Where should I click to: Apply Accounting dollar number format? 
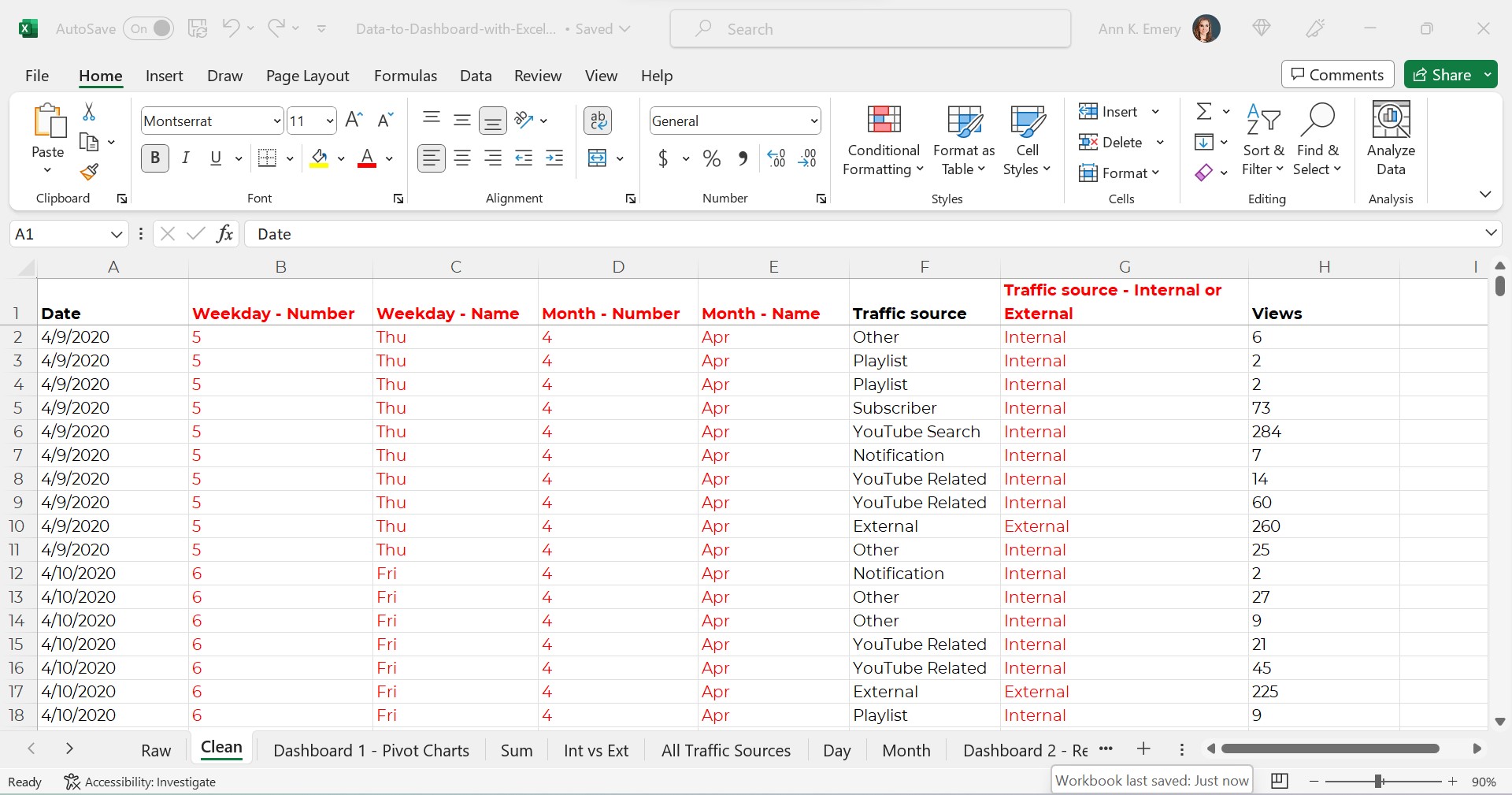(x=663, y=158)
